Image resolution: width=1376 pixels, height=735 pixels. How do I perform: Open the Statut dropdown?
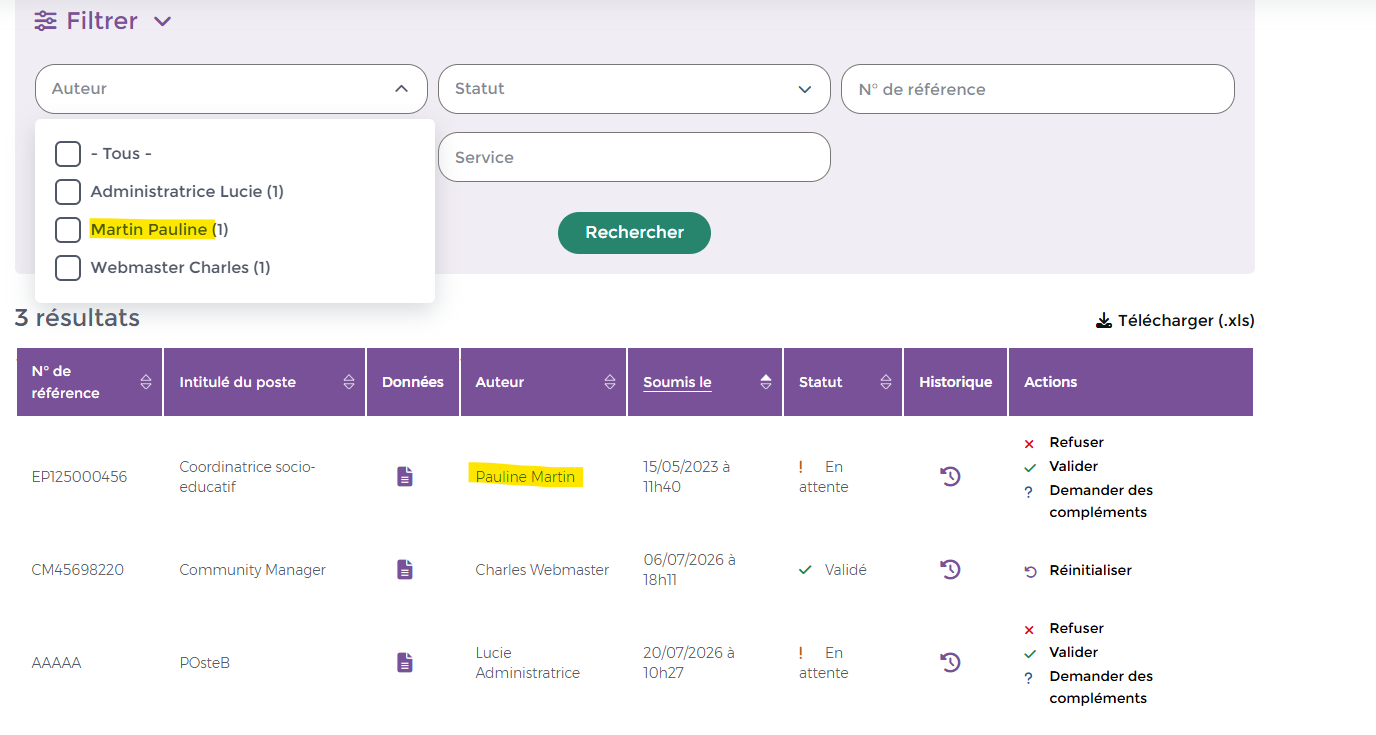coord(634,89)
